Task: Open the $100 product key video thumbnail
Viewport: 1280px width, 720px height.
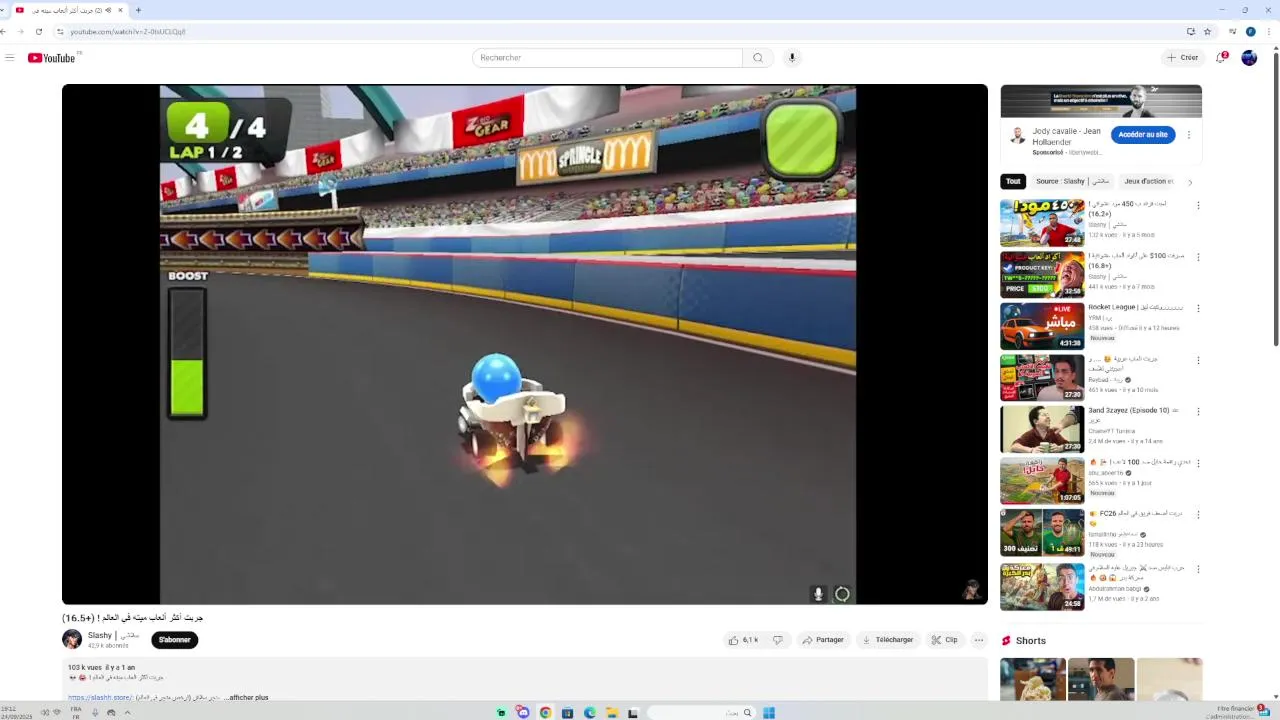Action: click(x=1042, y=275)
